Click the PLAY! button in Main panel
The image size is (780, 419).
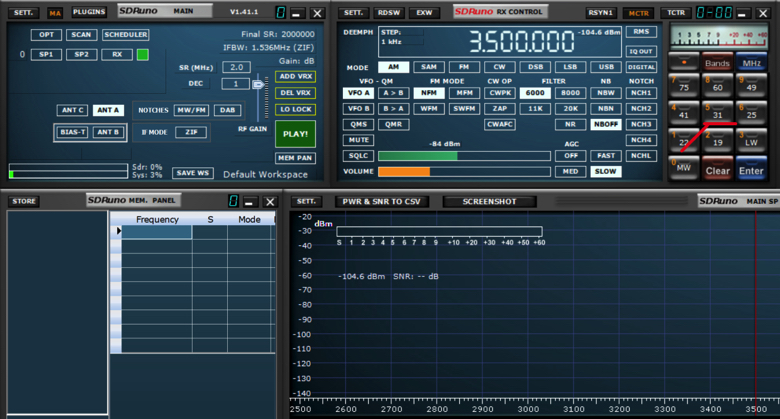[x=295, y=134]
